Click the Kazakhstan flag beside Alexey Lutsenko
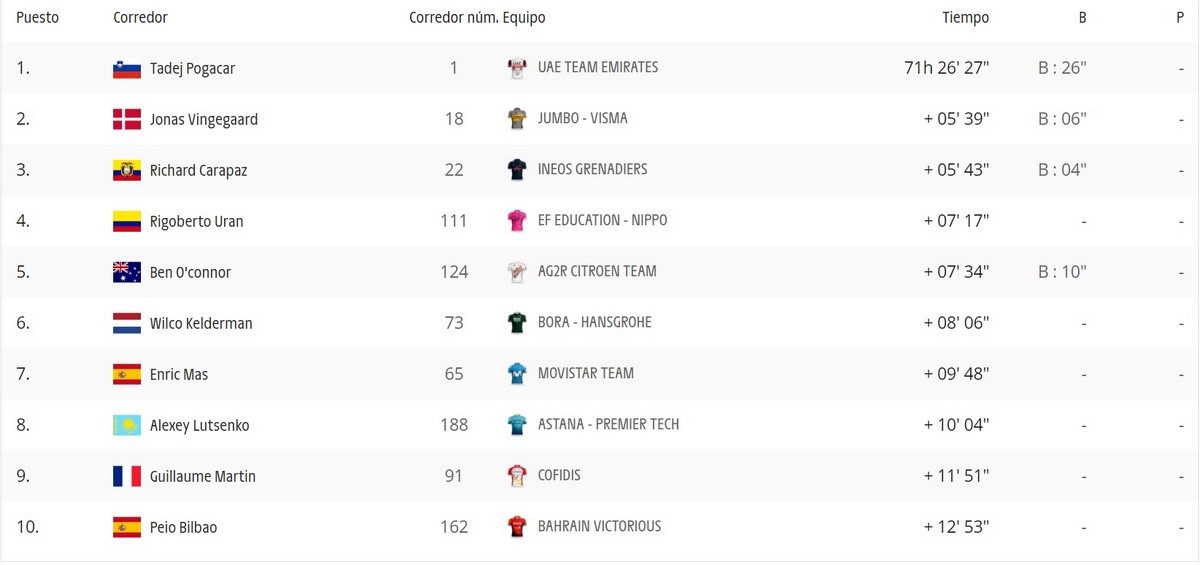 tap(126, 426)
